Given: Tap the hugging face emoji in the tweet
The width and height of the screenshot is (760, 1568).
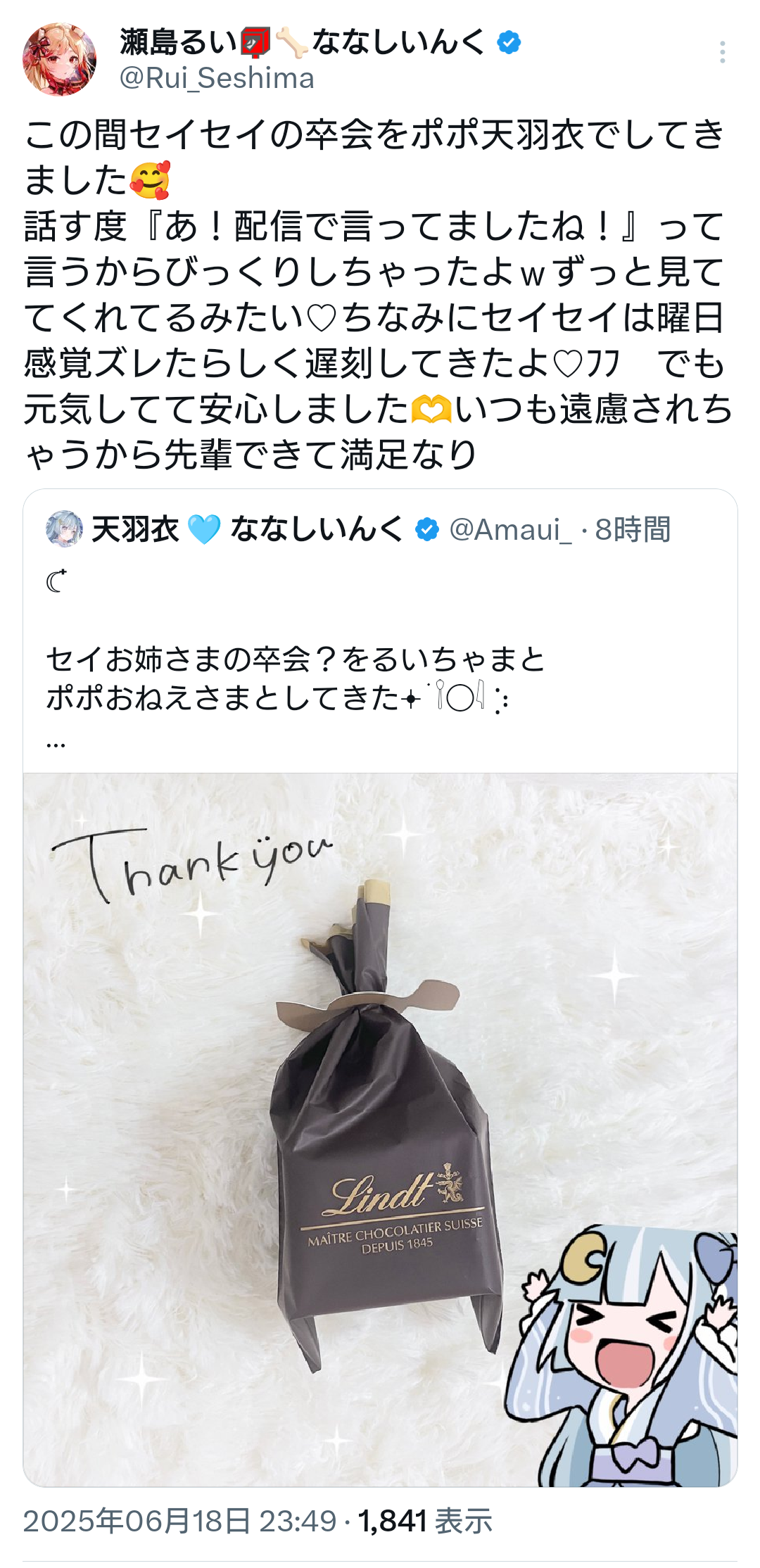Looking at the screenshot, I should pos(149,179).
